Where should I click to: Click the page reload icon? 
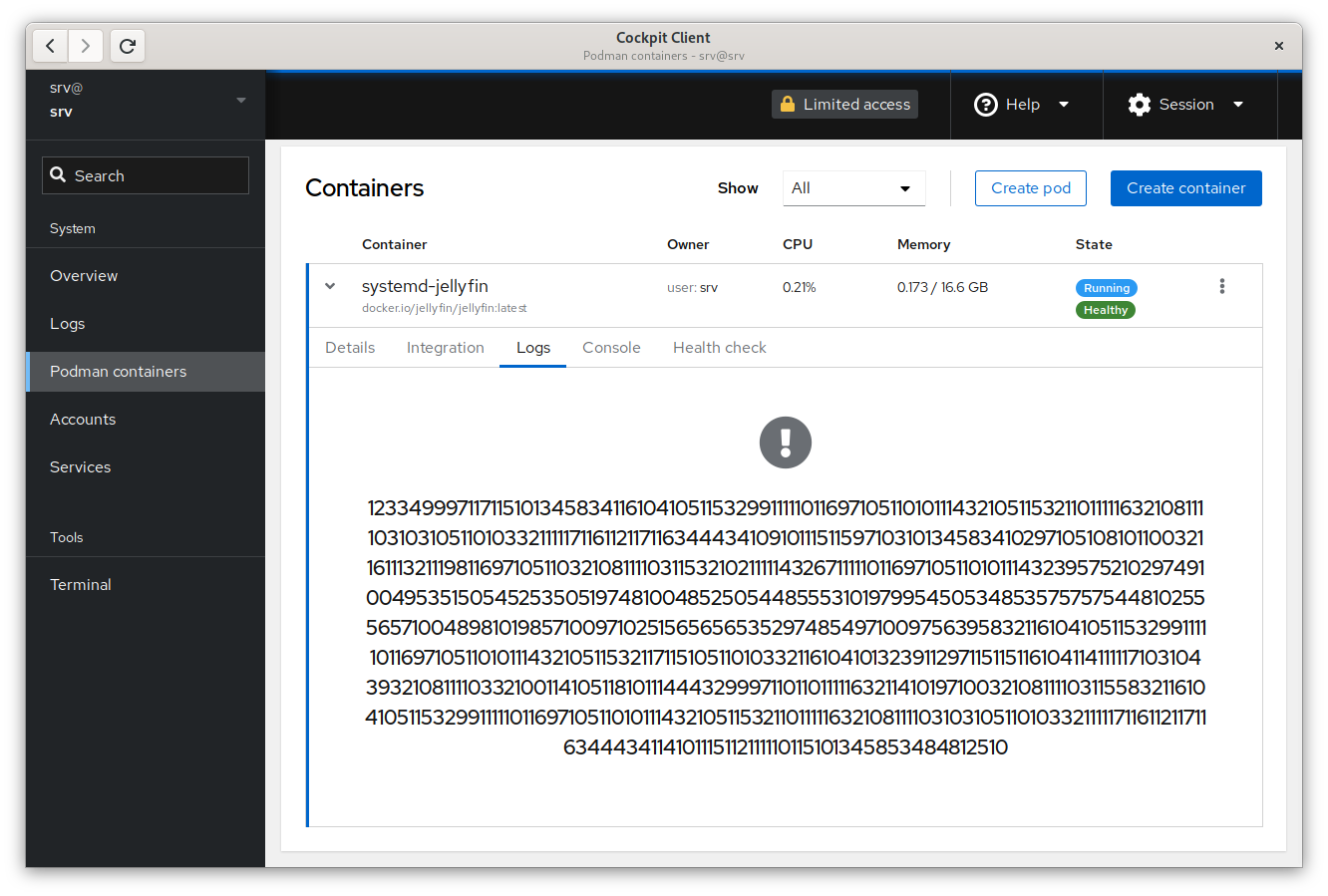(127, 46)
